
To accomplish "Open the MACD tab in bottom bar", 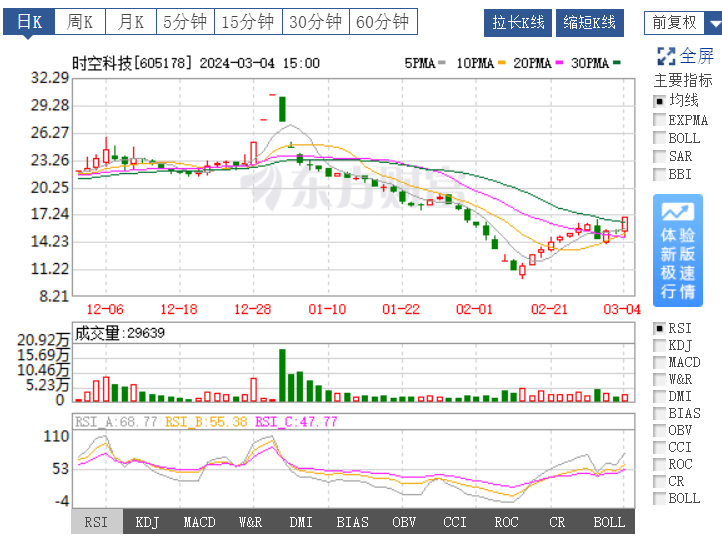I will 199,522.
